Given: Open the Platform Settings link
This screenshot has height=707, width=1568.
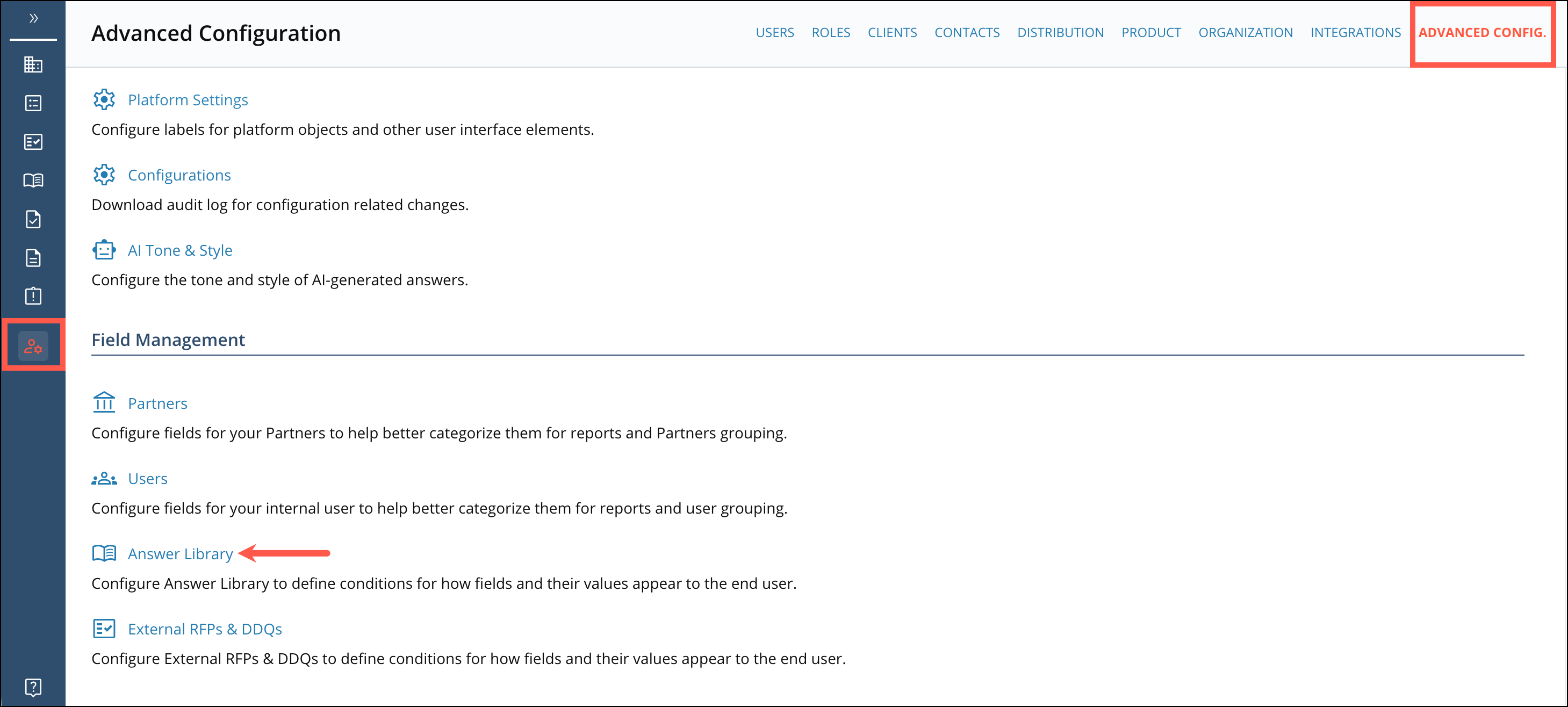Looking at the screenshot, I should (188, 100).
